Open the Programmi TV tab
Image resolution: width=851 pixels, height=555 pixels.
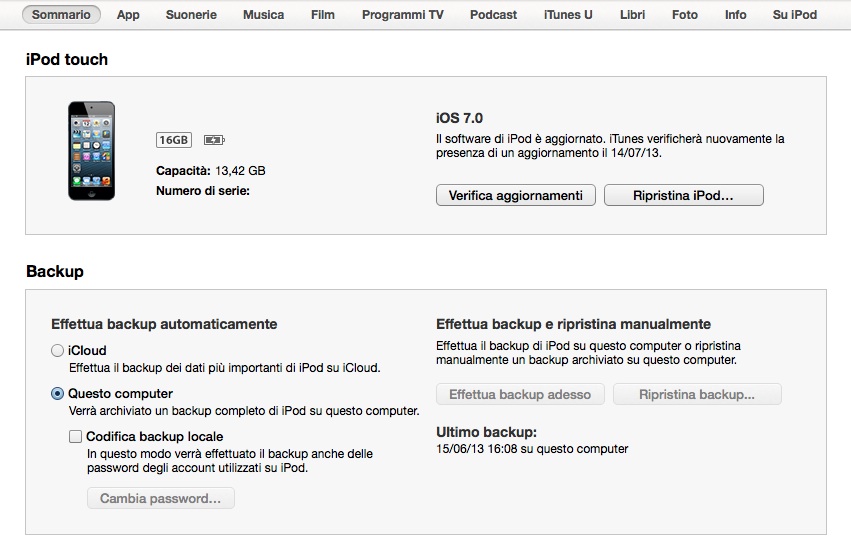point(402,15)
